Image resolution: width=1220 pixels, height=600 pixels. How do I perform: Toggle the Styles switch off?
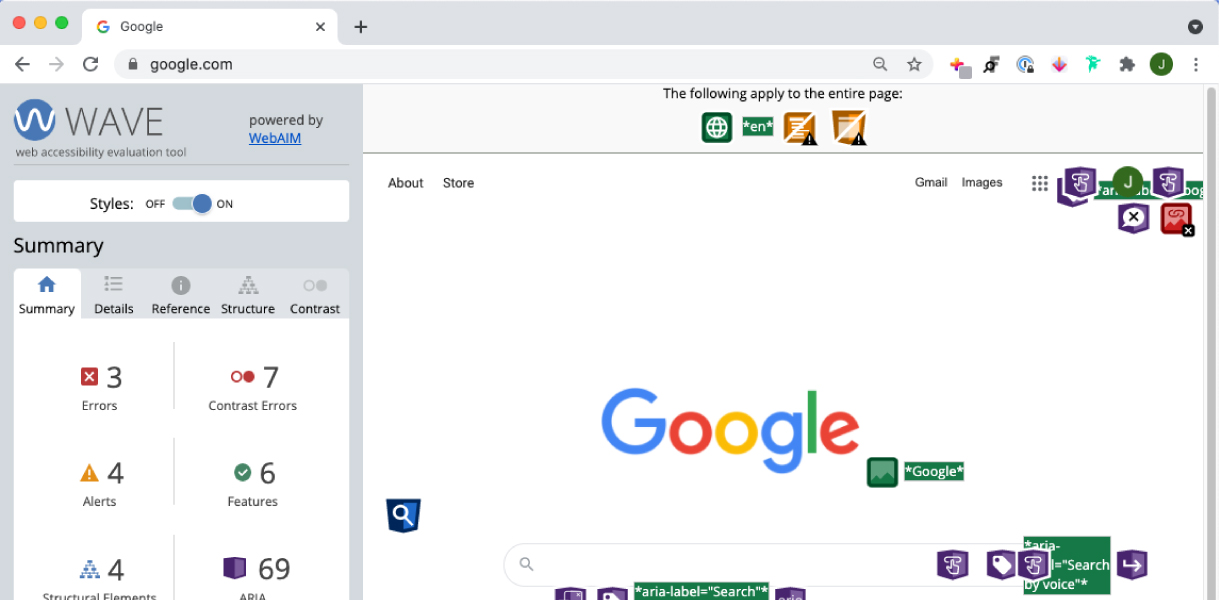[191, 203]
